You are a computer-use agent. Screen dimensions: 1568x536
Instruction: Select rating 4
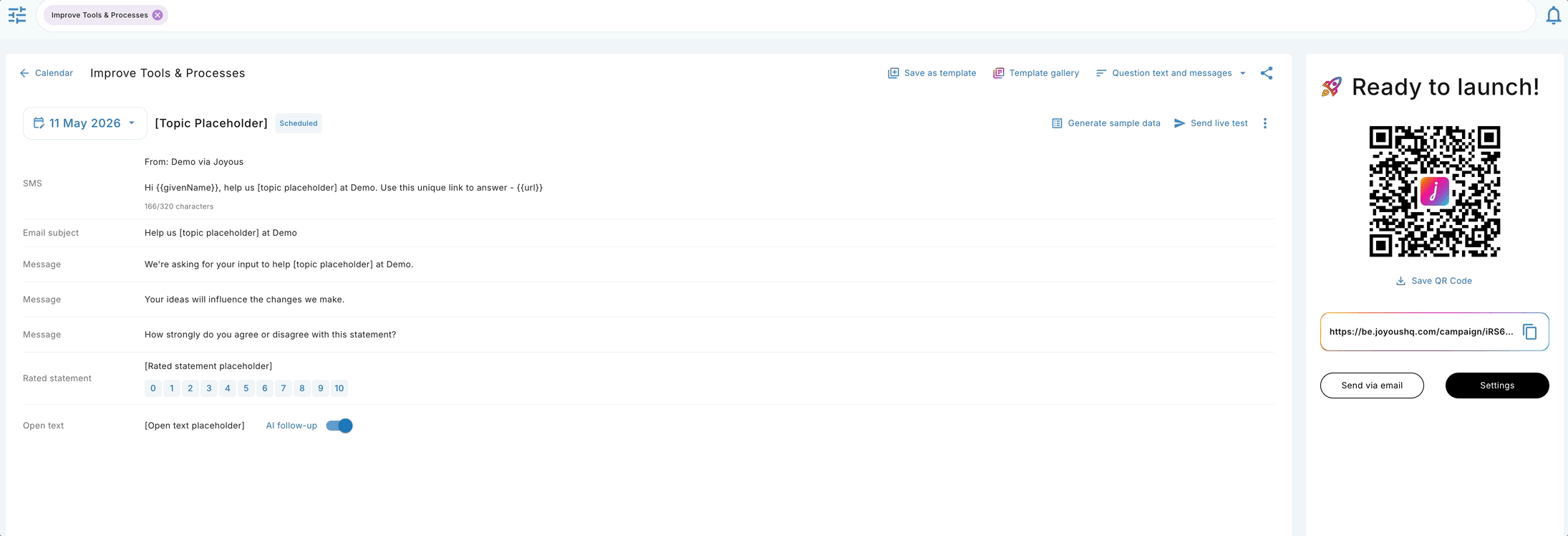click(x=228, y=388)
